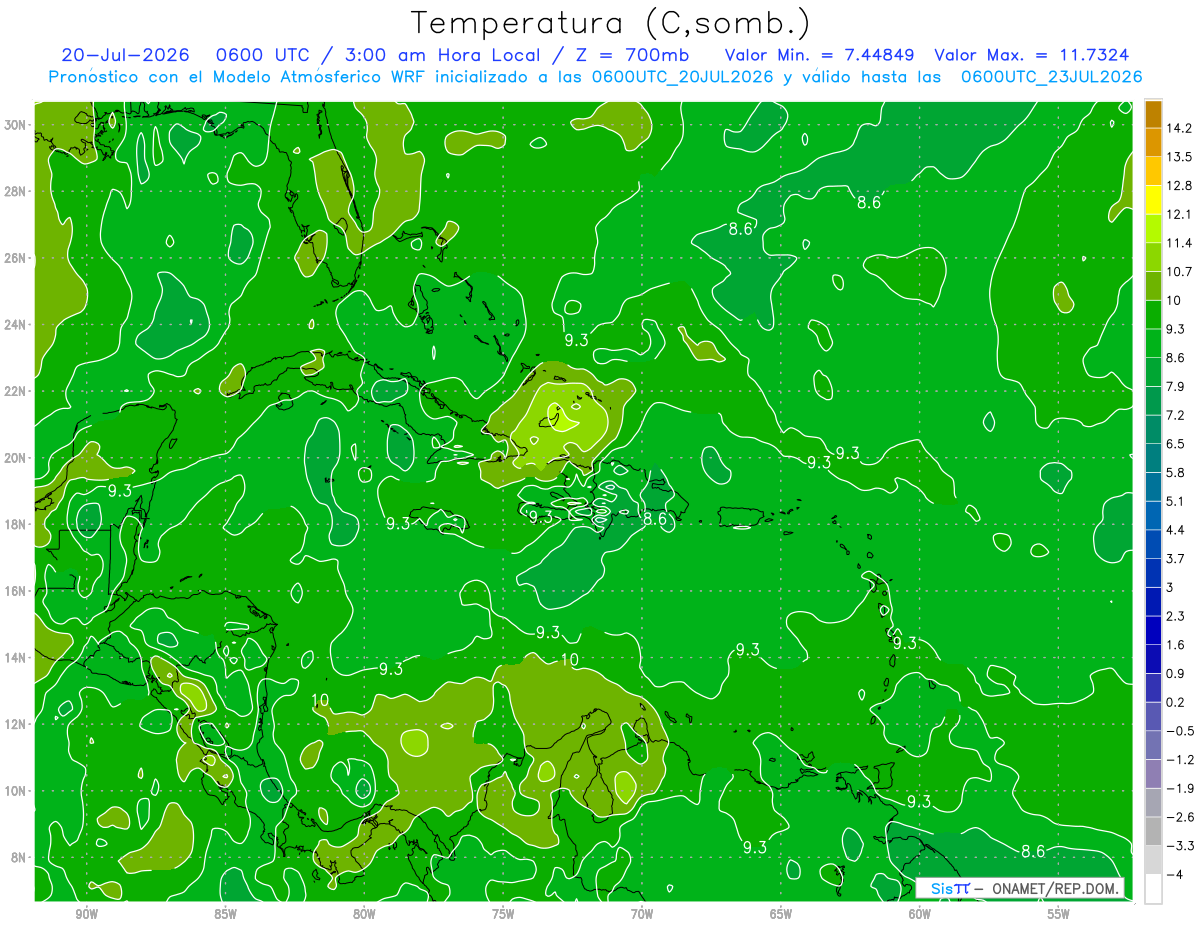Click "3:00 am Hora Local" text
Viewport: 1200px width, 927px height.
pos(445,55)
